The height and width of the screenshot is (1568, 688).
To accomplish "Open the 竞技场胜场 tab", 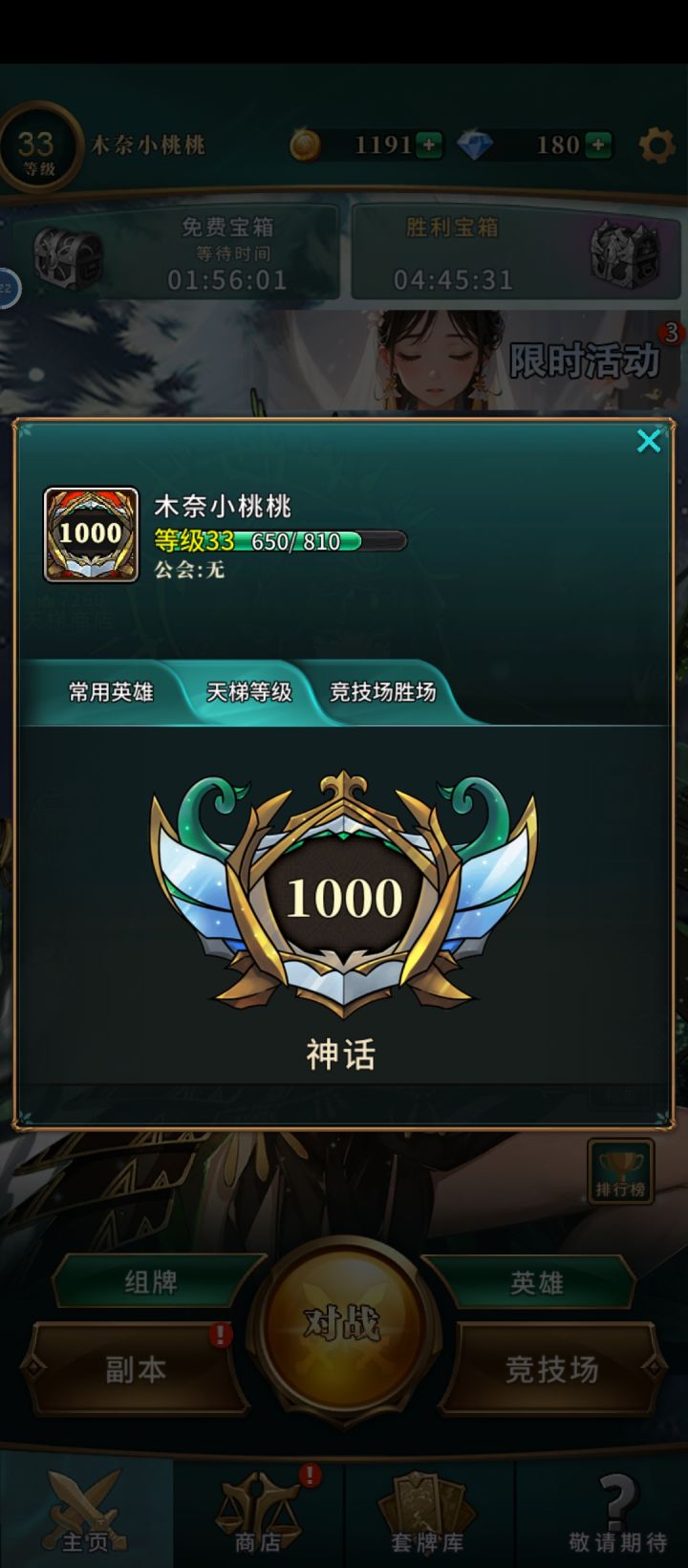I will 382,691.
